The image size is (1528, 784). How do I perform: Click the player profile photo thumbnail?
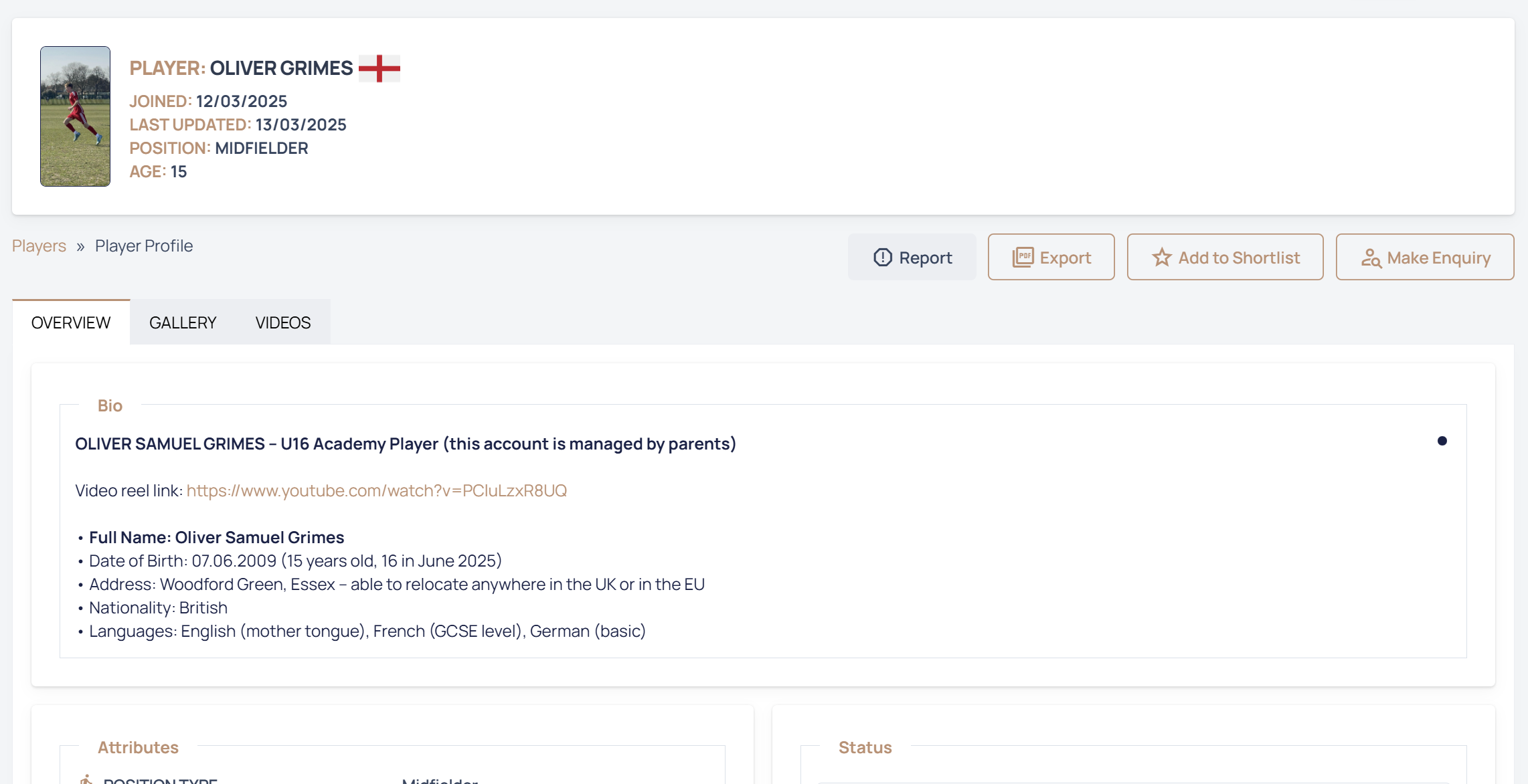75,116
